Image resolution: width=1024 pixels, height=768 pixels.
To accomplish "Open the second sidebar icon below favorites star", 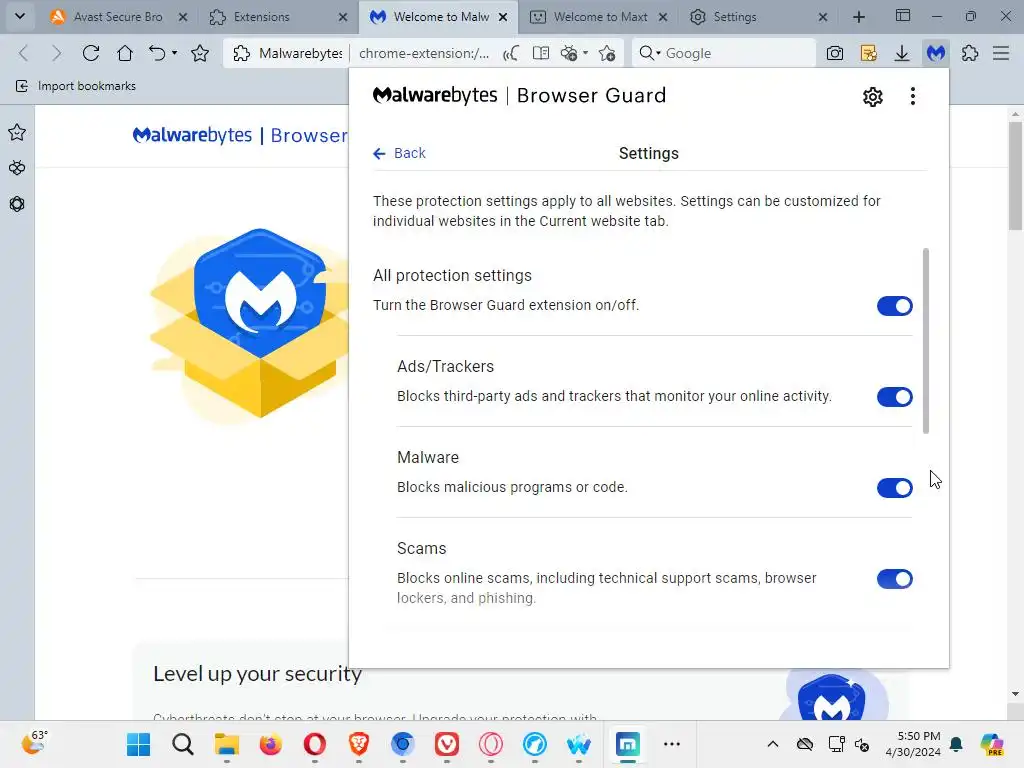I will [x=17, y=168].
